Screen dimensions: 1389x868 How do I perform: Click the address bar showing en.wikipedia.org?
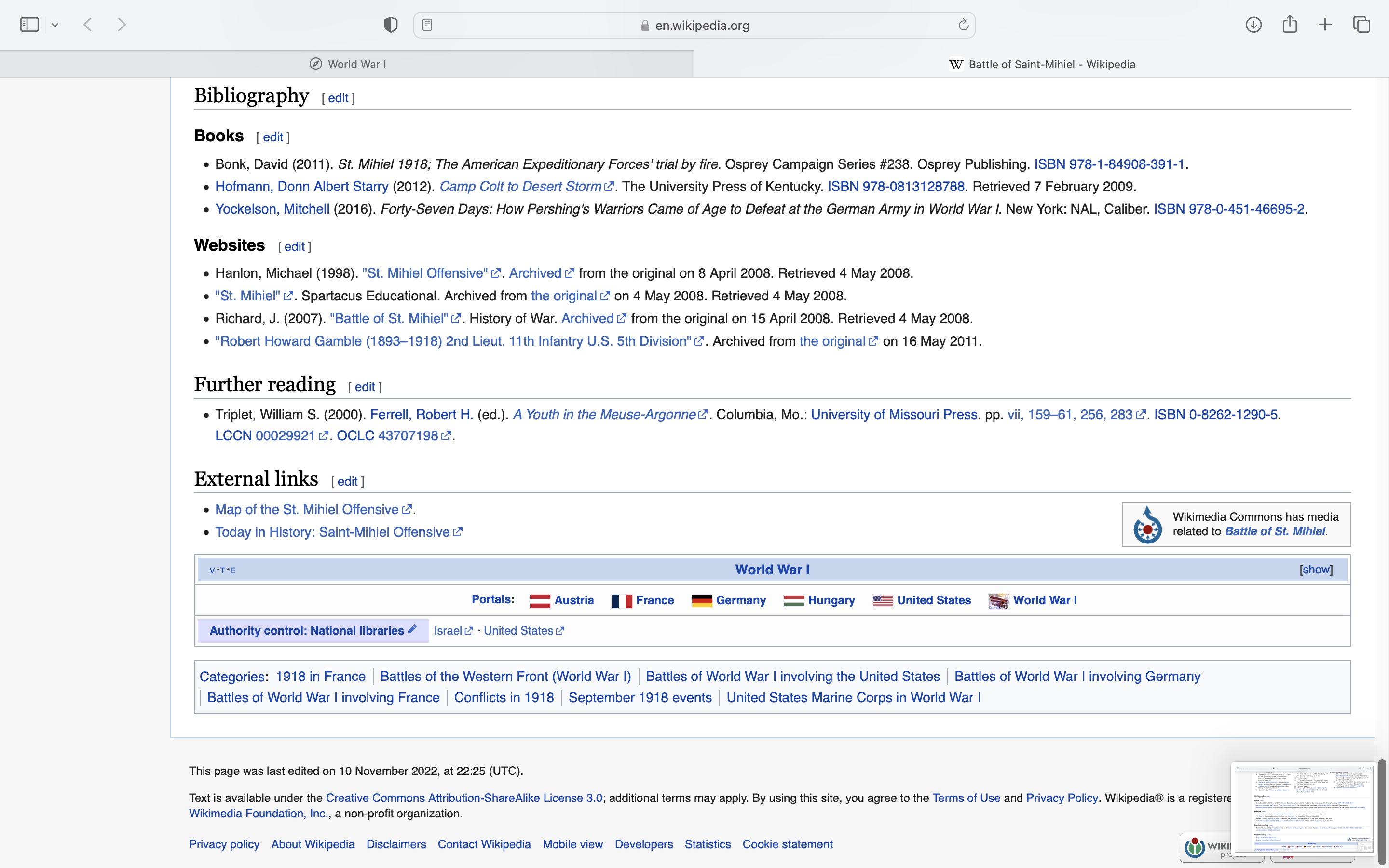click(701, 25)
